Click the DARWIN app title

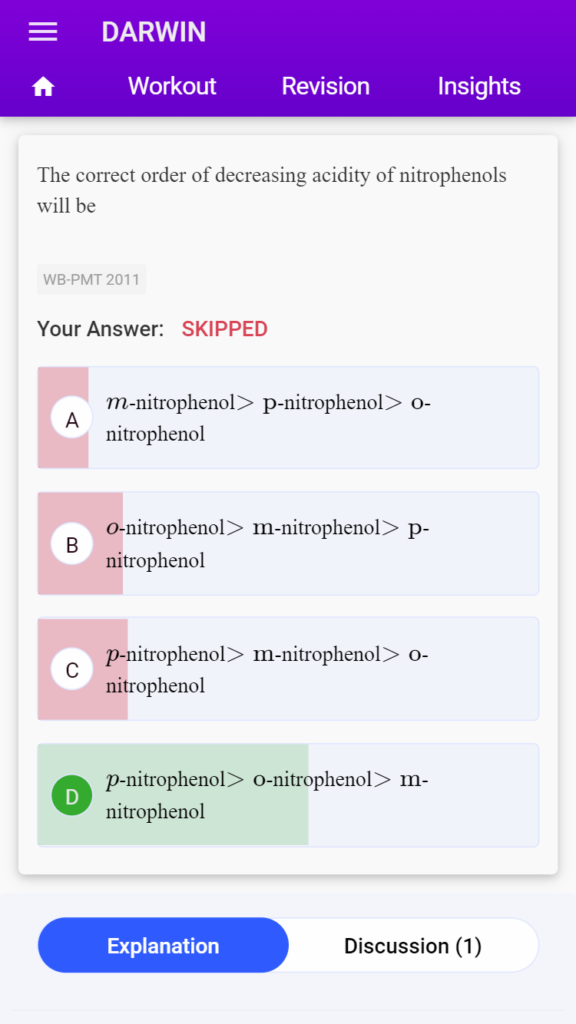click(x=153, y=32)
